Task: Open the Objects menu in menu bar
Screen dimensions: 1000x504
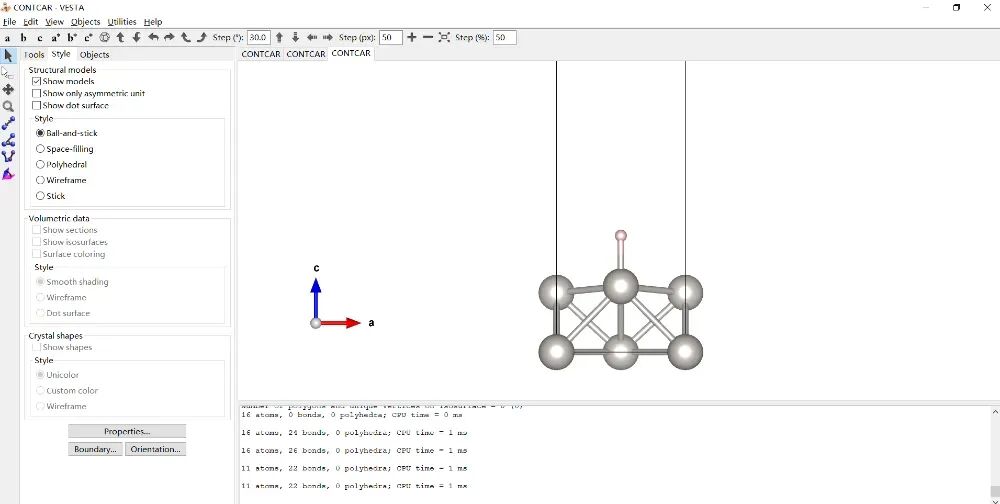Action: pyautogui.click(x=85, y=22)
